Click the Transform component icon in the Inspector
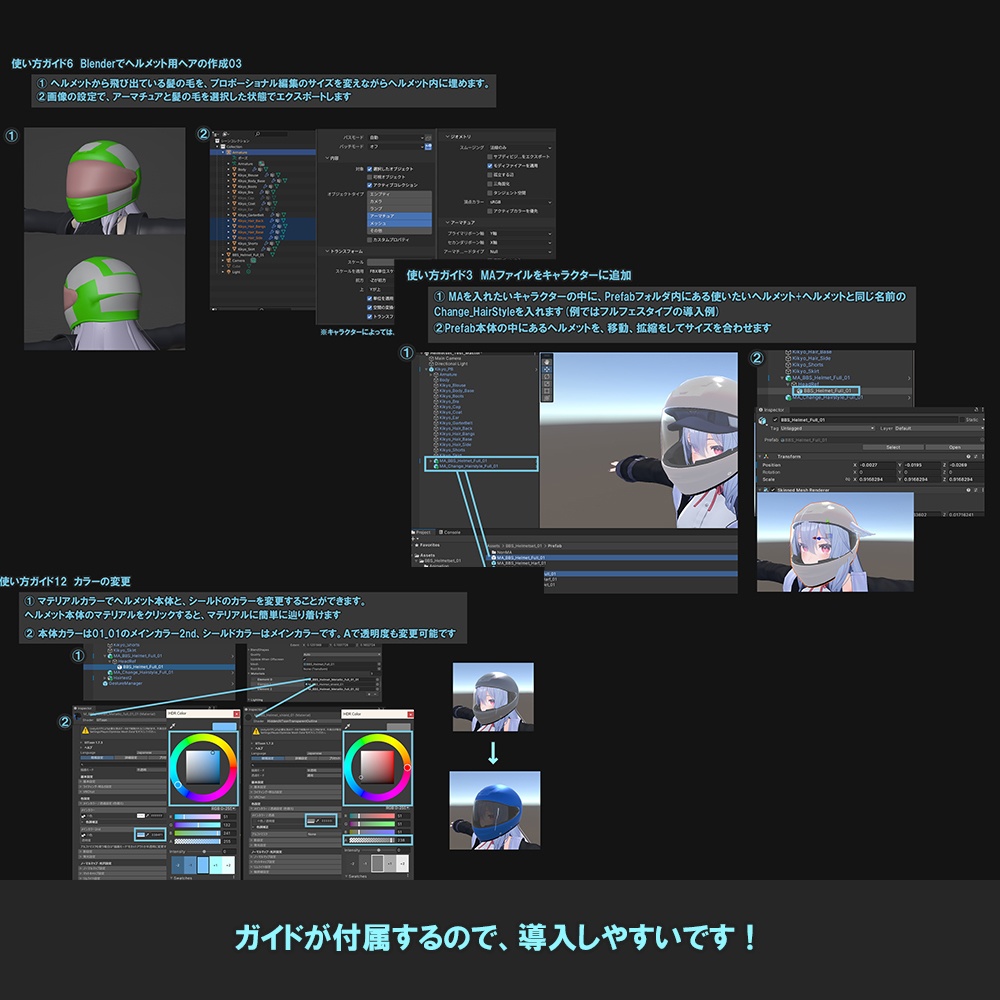 click(x=766, y=456)
